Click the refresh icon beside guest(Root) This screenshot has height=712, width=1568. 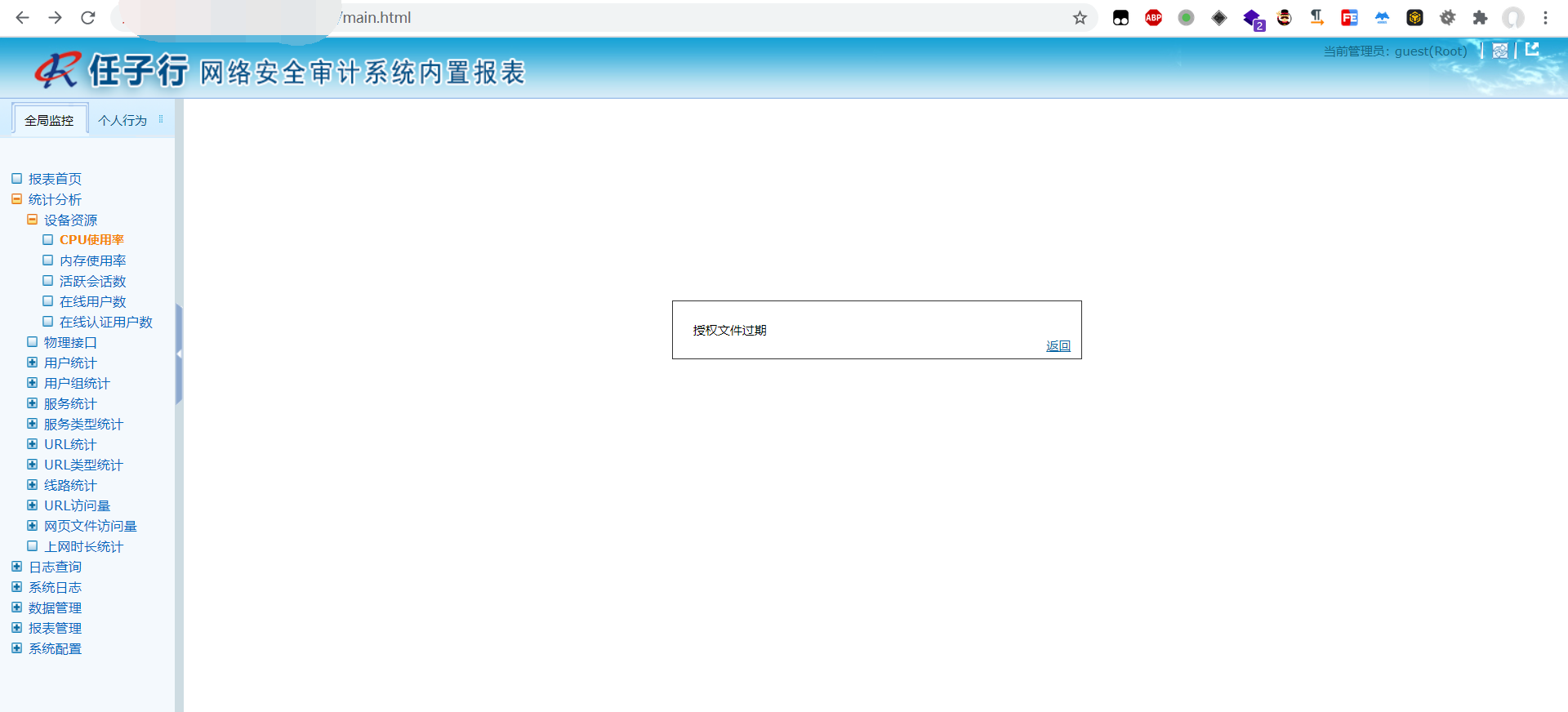1499,51
